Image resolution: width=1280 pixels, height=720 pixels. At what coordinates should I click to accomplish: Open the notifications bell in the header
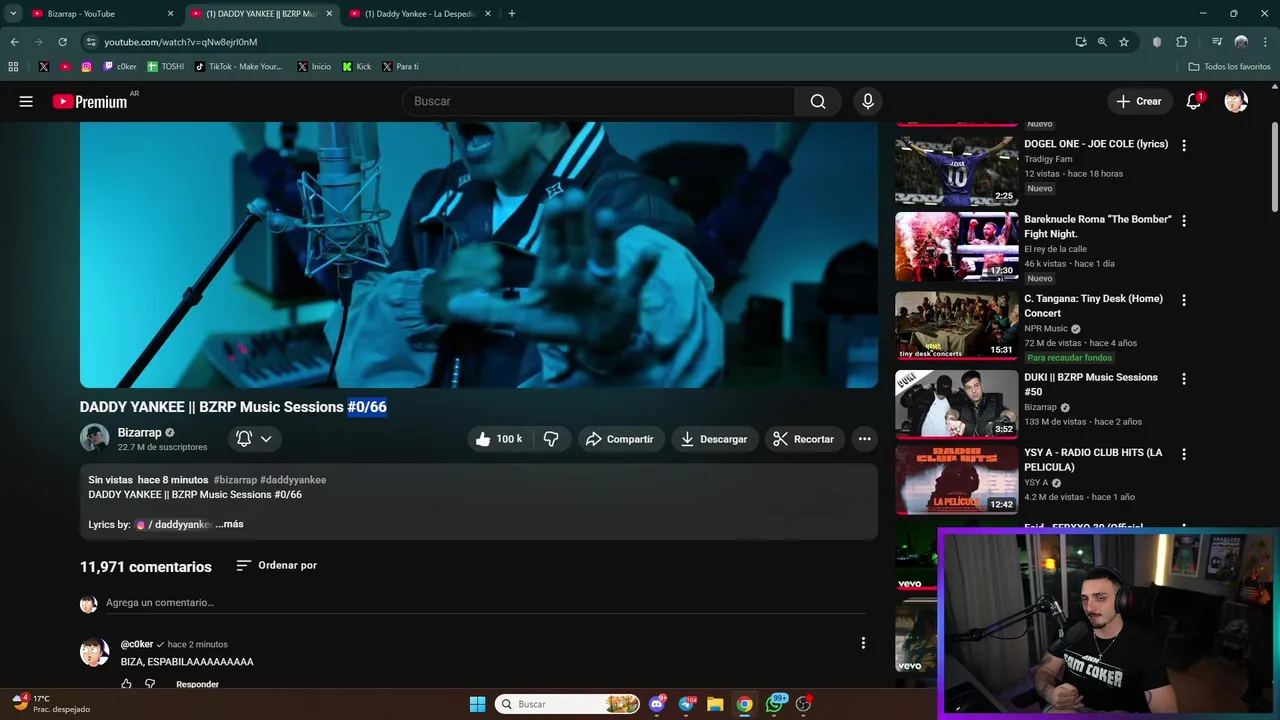pyautogui.click(x=1194, y=101)
